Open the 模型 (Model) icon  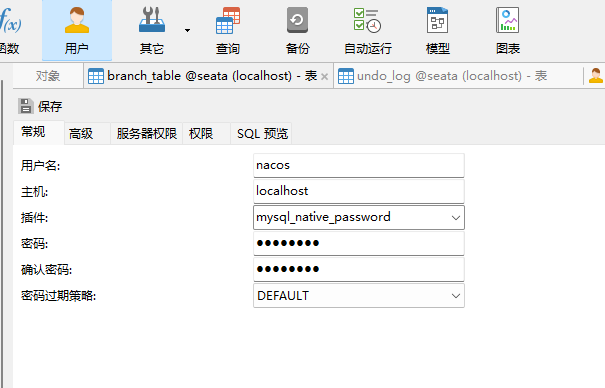tap(438, 31)
